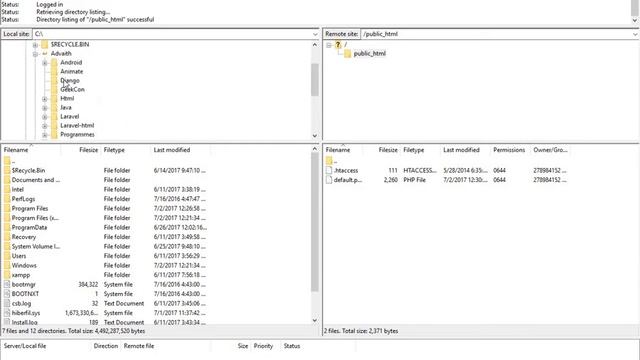
Task: Expand the Java folder node
Action: point(45,107)
